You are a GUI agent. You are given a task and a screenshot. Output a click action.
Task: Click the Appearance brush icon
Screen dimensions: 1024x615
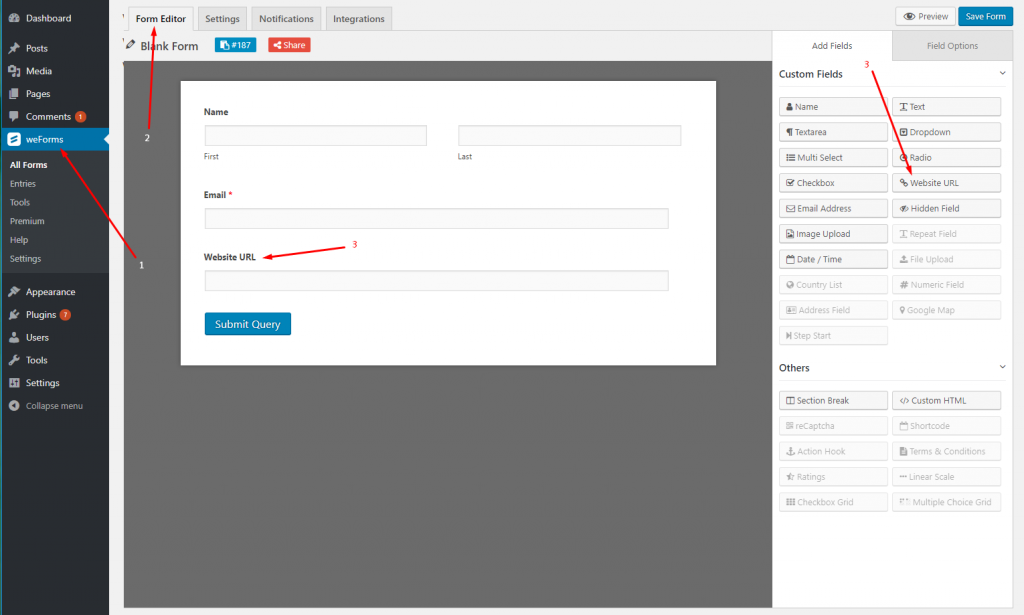(x=14, y=292)
